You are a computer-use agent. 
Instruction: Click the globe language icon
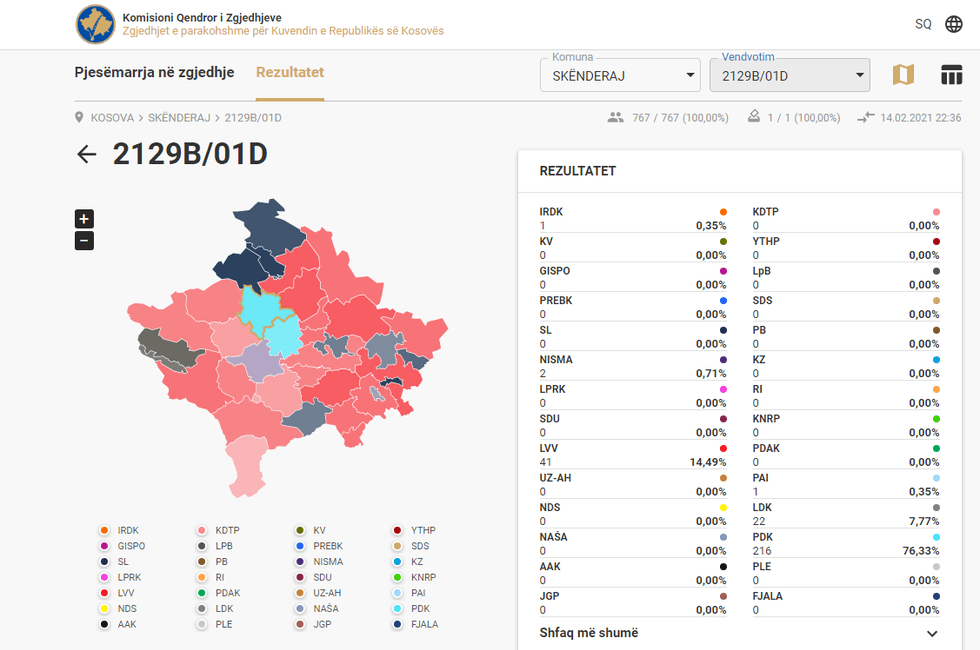pos(953,24)
